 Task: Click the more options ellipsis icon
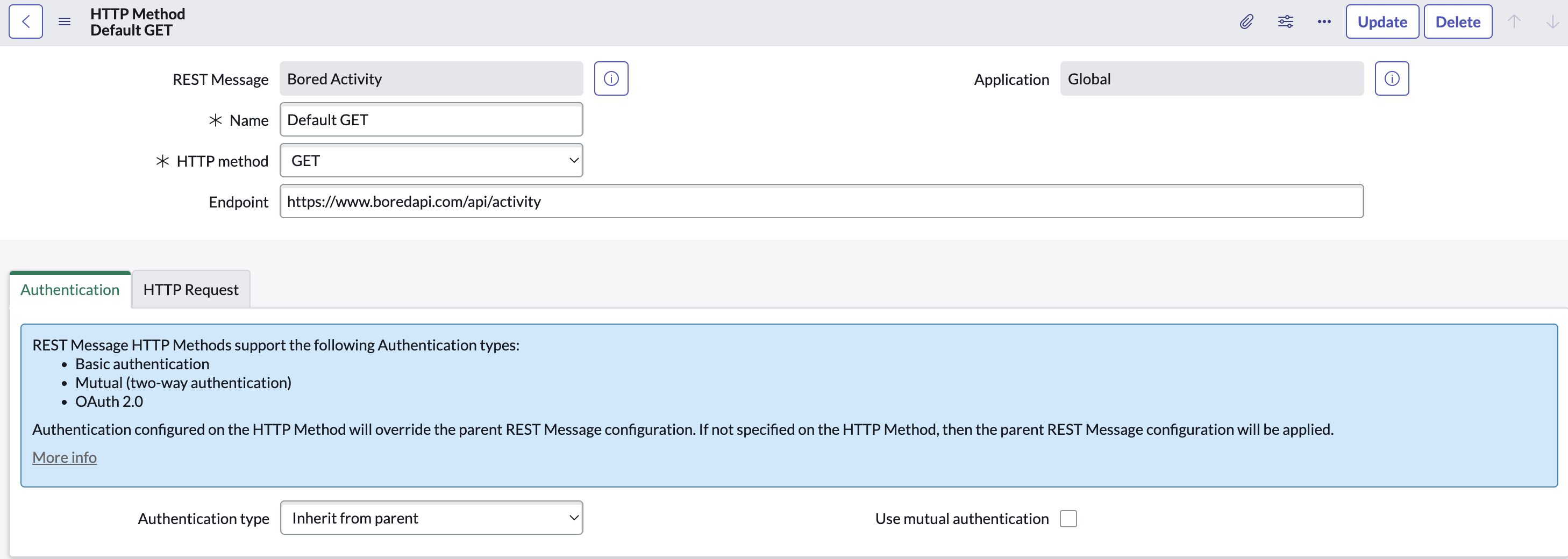tap(1323, 21)
